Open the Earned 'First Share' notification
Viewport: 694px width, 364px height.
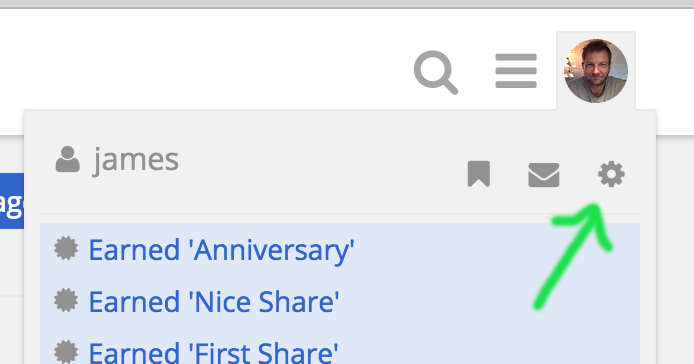tap(213, 353)
